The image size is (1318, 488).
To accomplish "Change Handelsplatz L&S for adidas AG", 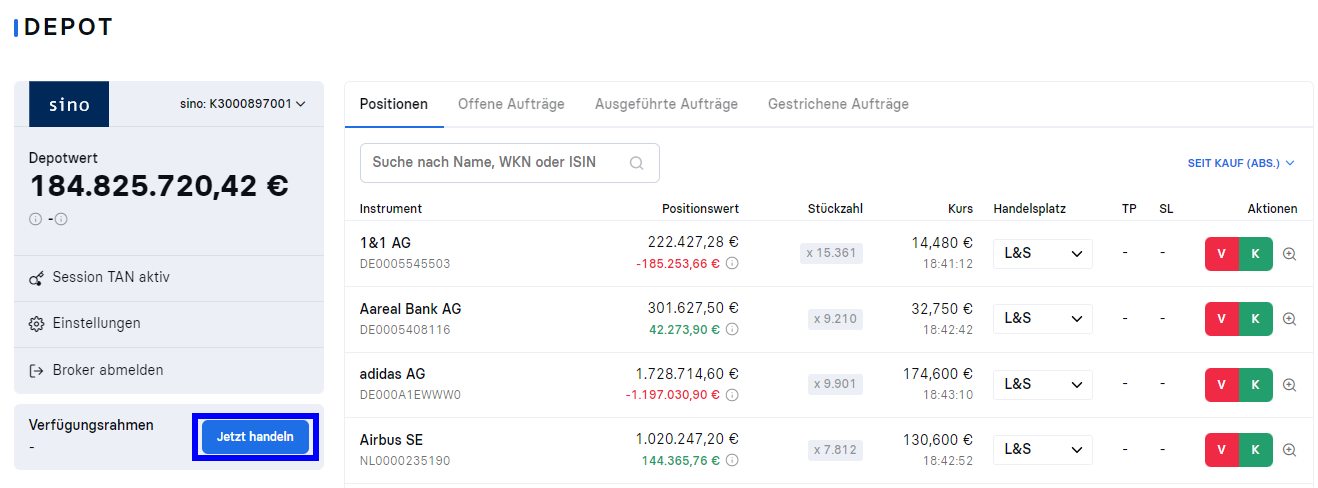I will [x=1043, y=384].
